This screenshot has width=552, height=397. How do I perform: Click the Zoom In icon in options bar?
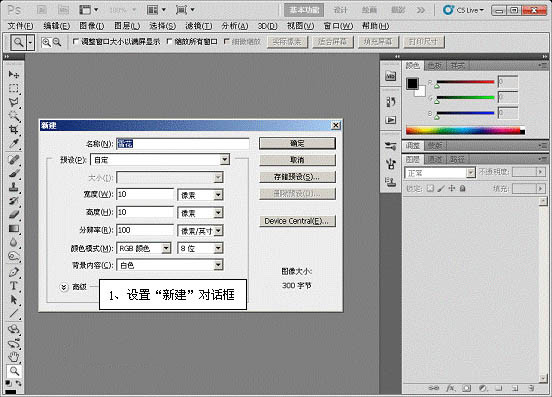(46, 43)
